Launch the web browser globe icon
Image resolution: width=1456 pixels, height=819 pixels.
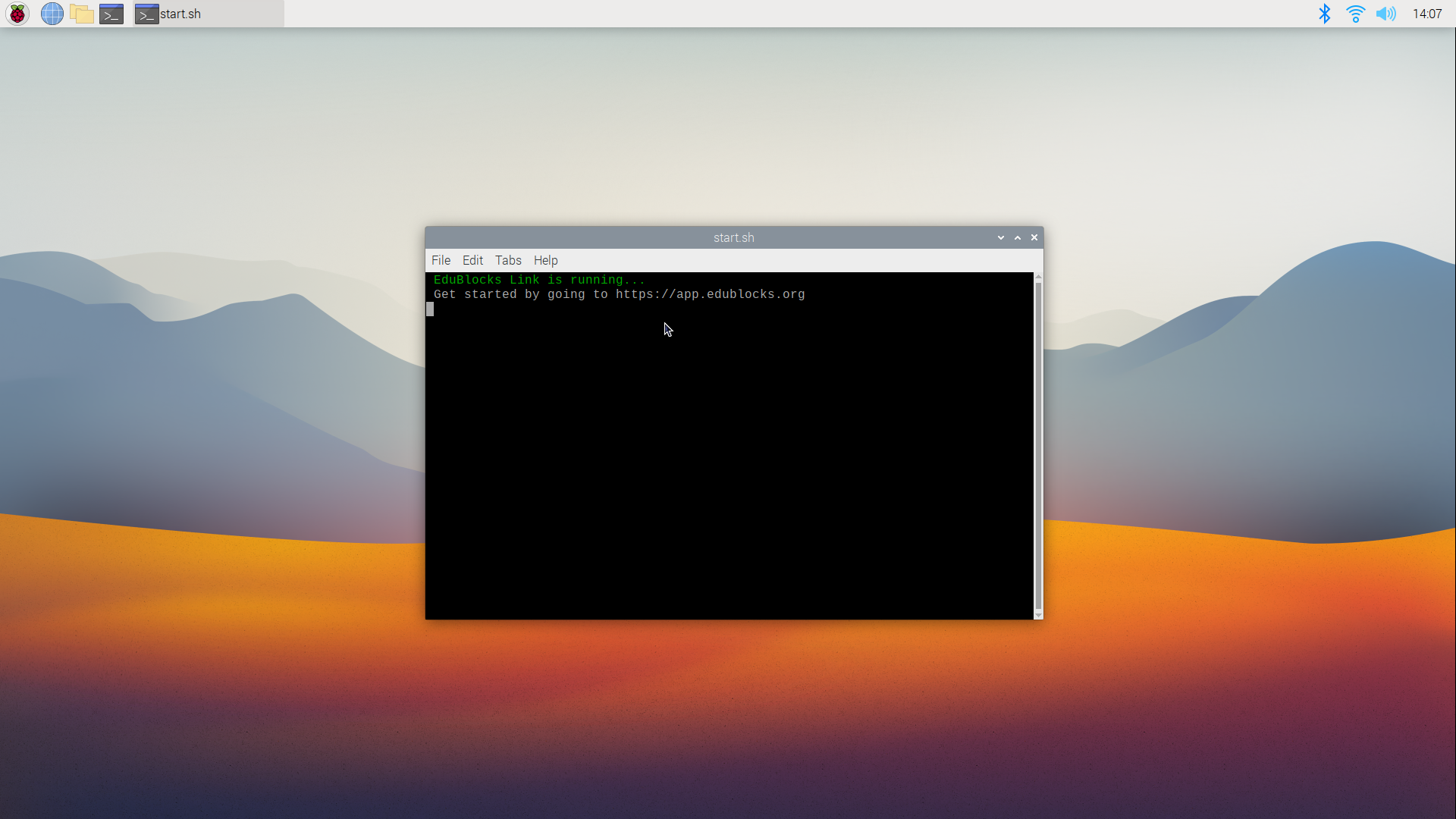coord(52,14)
